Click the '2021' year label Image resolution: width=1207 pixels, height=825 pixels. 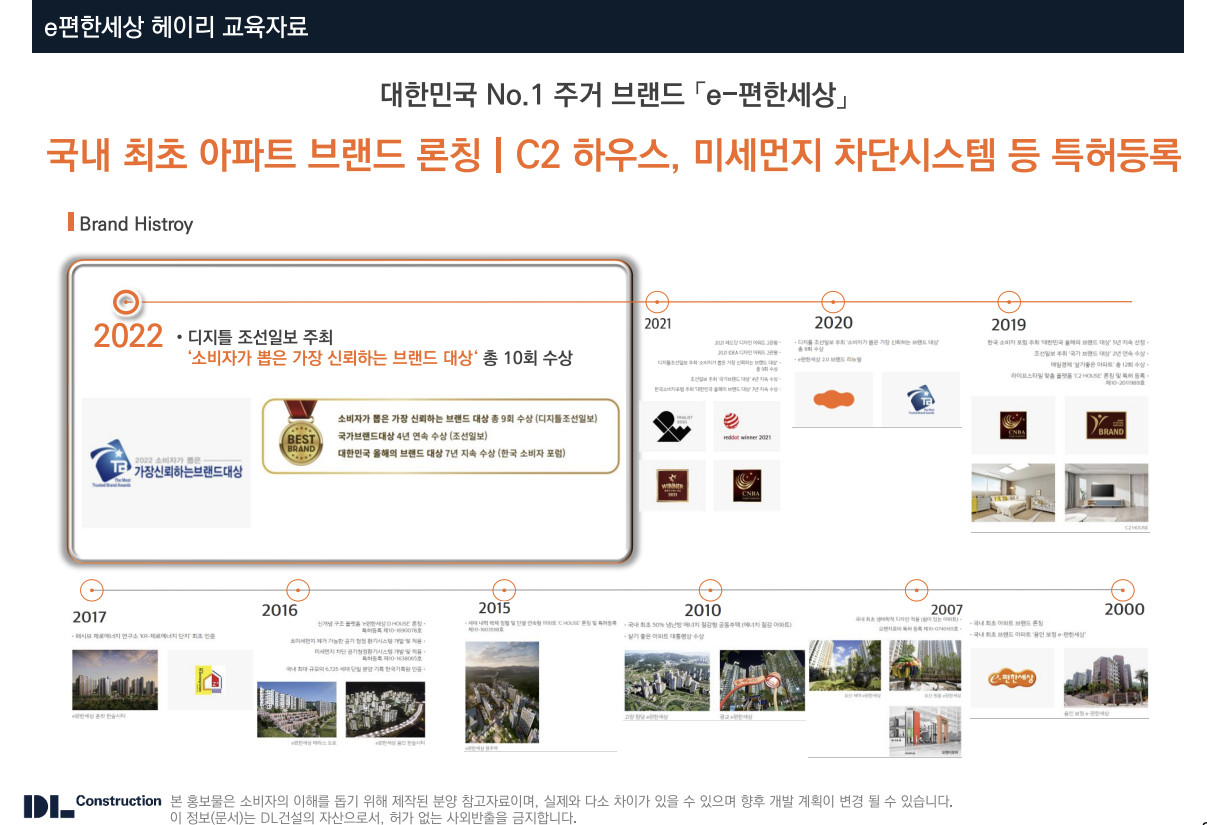click(657, 323)
